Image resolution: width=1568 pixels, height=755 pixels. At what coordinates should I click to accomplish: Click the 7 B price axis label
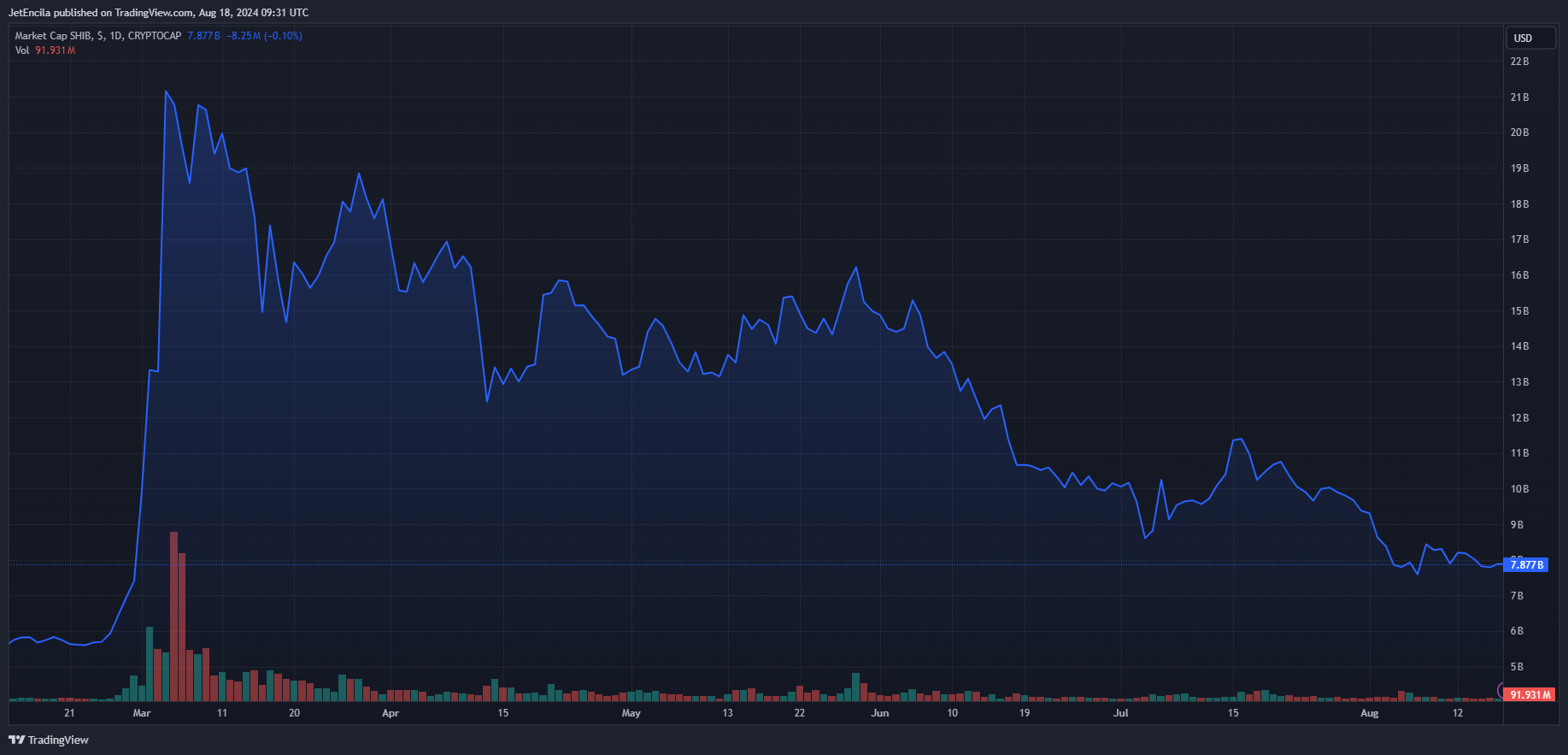pos(1517,596)
